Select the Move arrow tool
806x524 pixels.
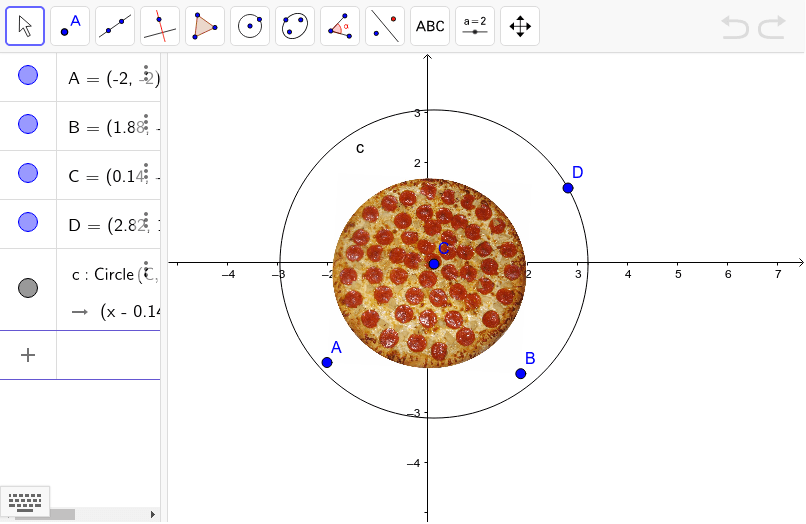point(25,26)
